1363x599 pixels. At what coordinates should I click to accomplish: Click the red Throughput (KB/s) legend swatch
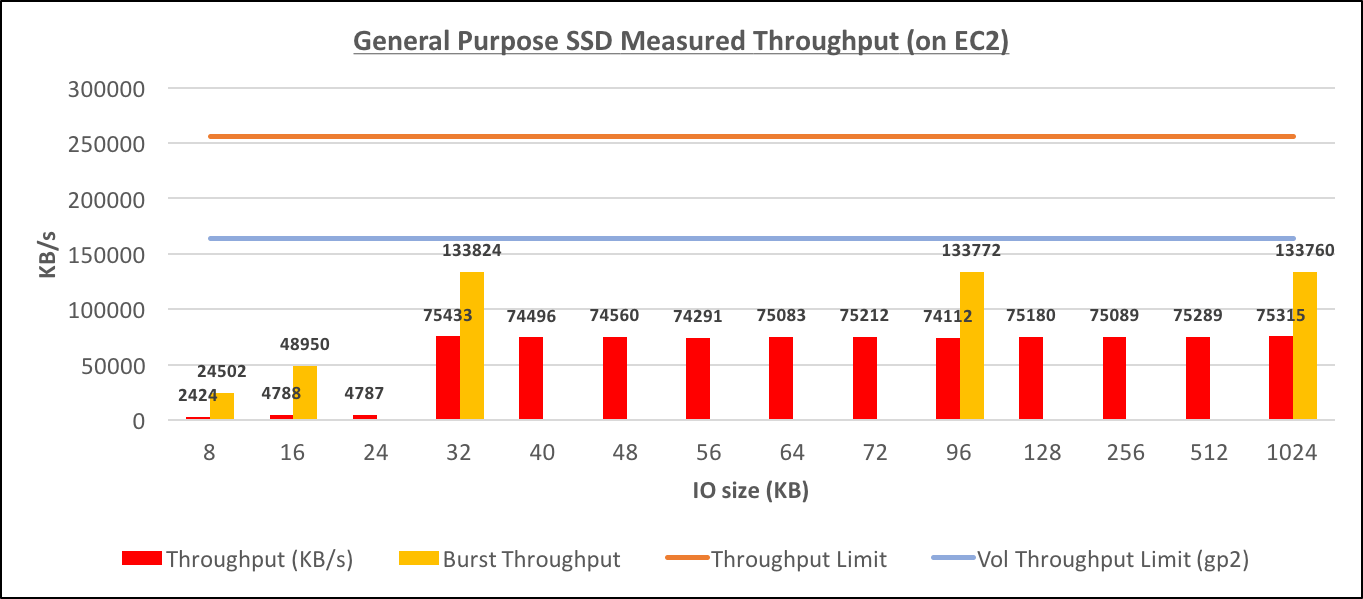(x=140, y=559)
